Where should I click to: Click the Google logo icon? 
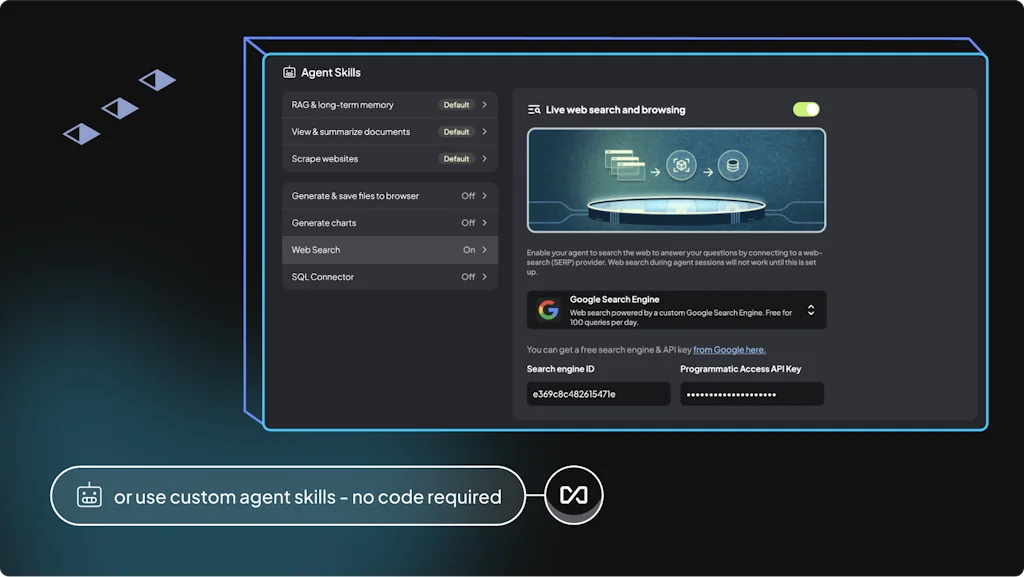coord(548,310)
